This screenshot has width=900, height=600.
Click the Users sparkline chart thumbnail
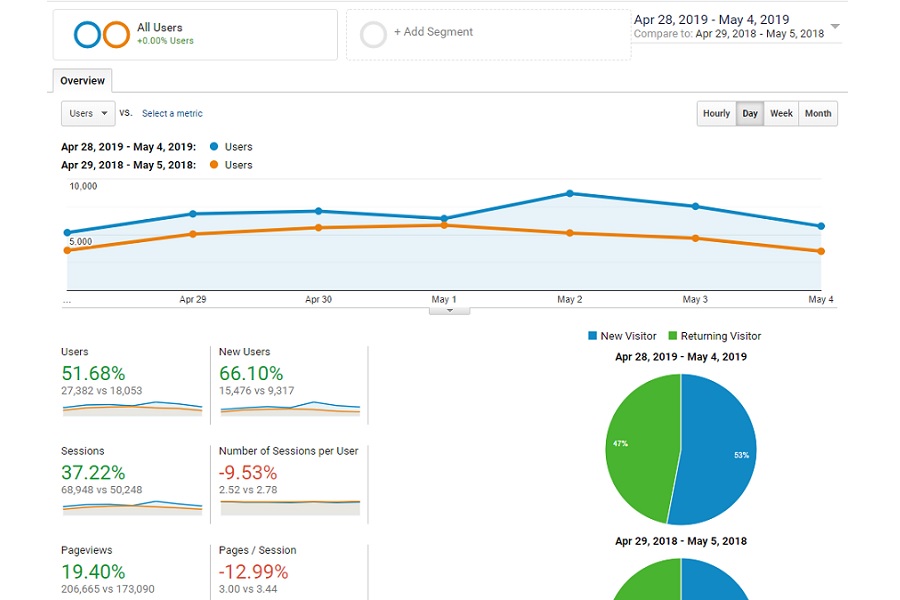click(x=131, y=408)
